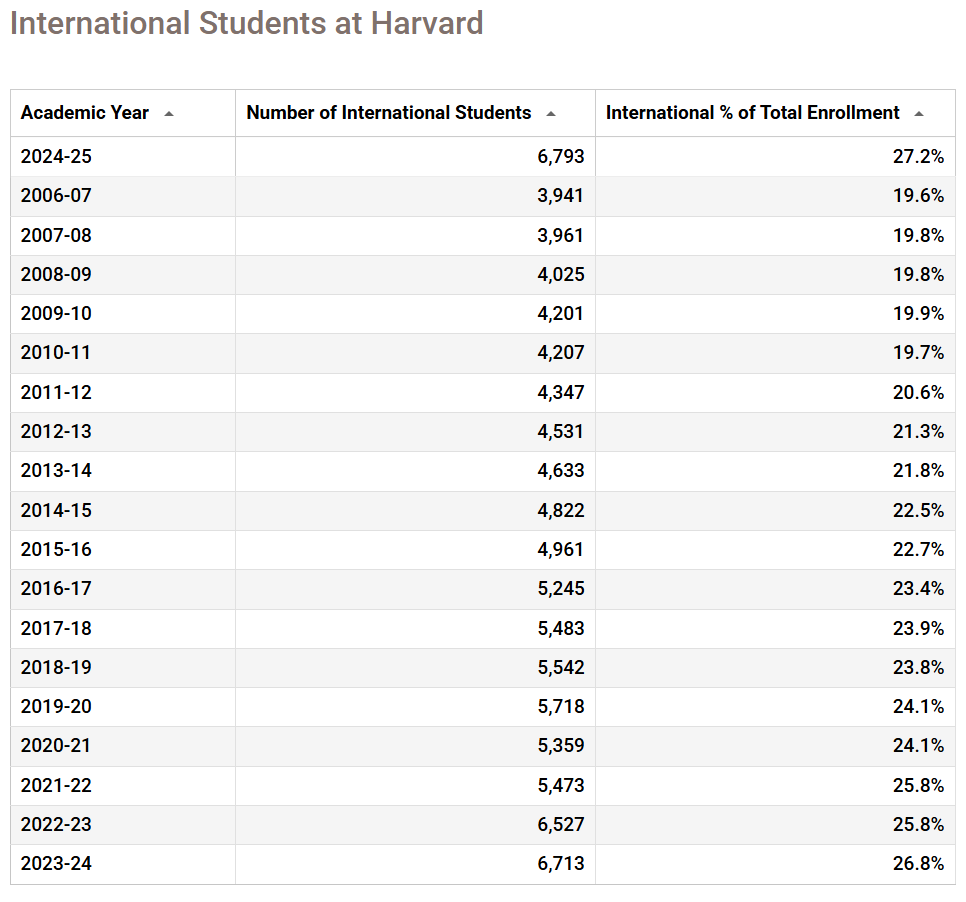Click the 6,793 students value
The width and height of the screenshot is (966, 902).
tap(561, 156)
